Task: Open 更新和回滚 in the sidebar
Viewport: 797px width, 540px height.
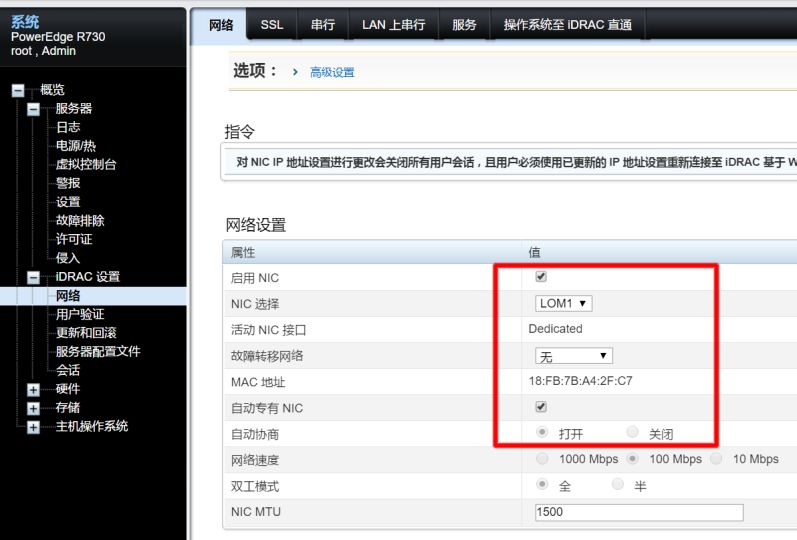Action: [86, 333]
